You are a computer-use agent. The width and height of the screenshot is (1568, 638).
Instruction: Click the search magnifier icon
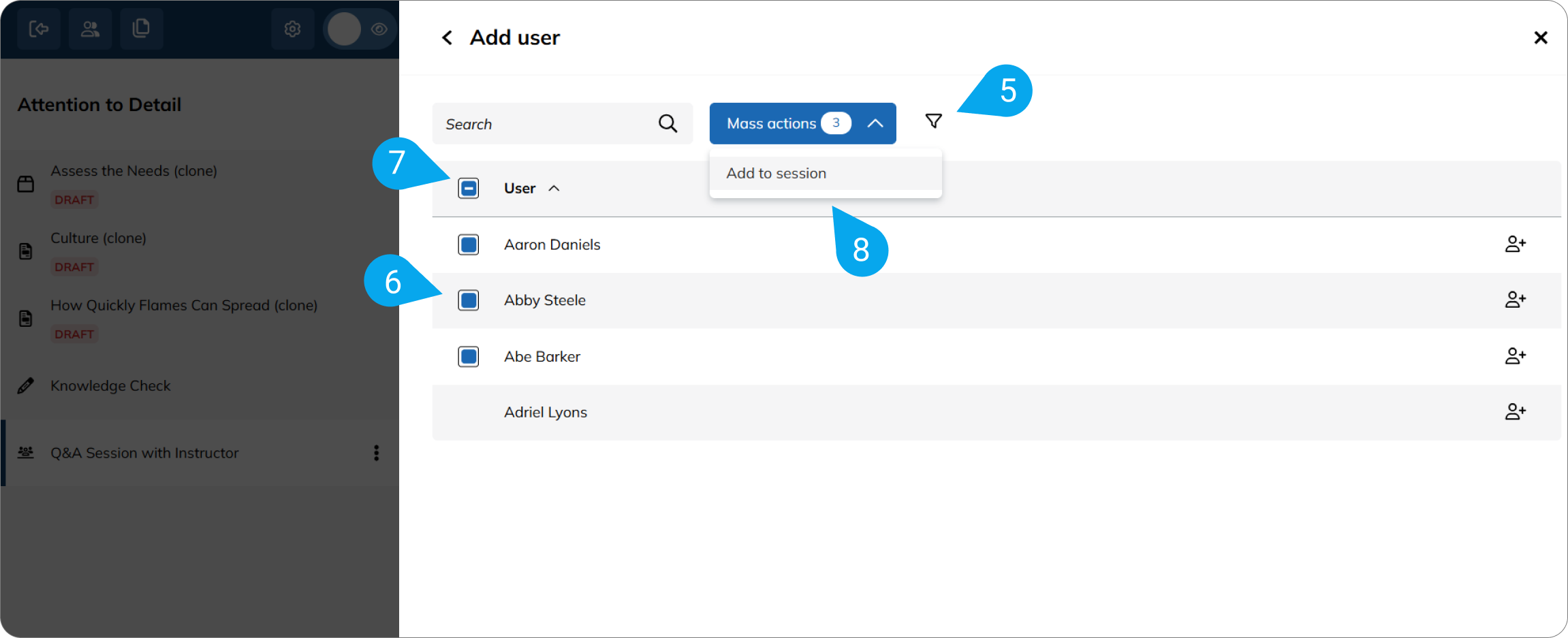(667, 123)
